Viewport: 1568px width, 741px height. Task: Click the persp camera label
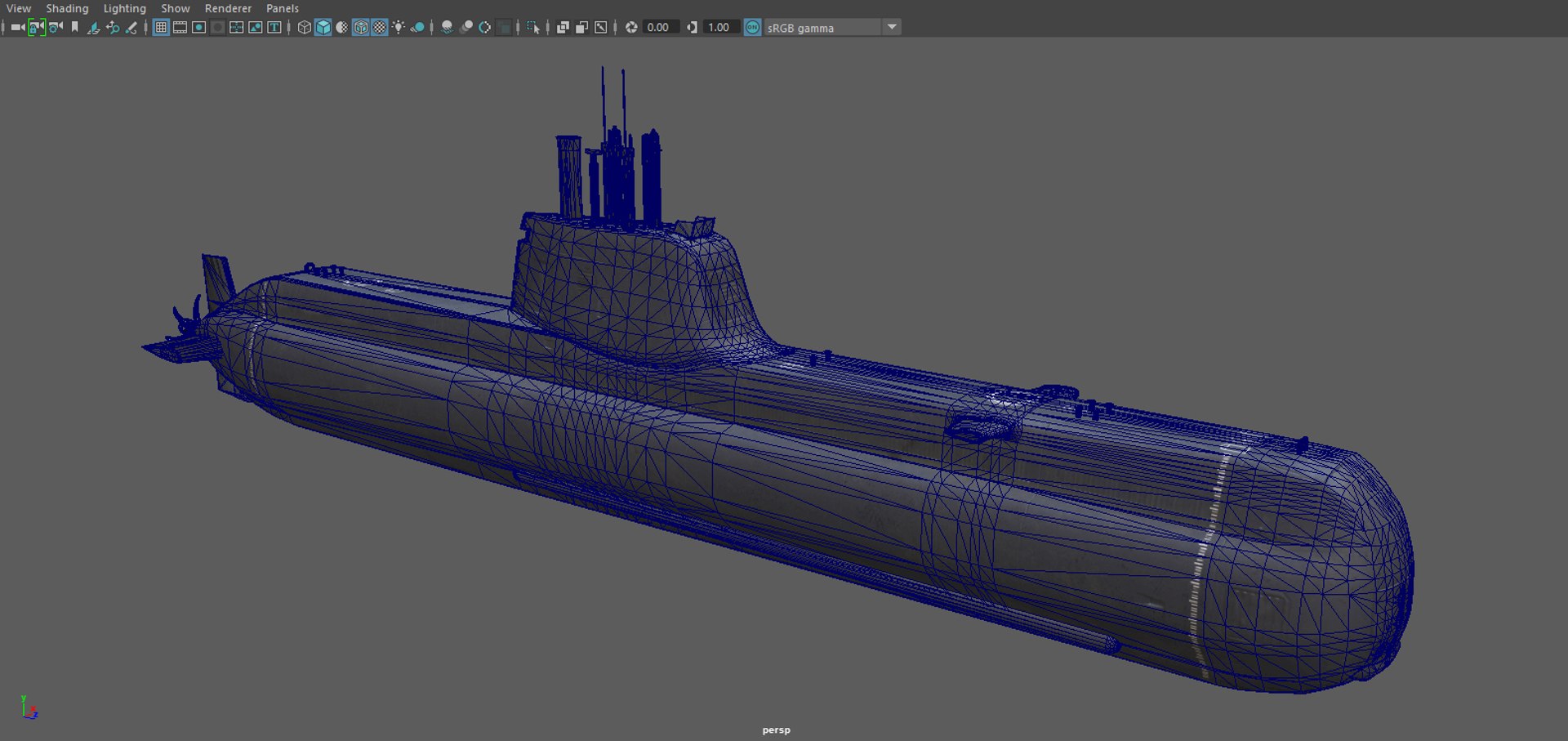pos(776,730)
